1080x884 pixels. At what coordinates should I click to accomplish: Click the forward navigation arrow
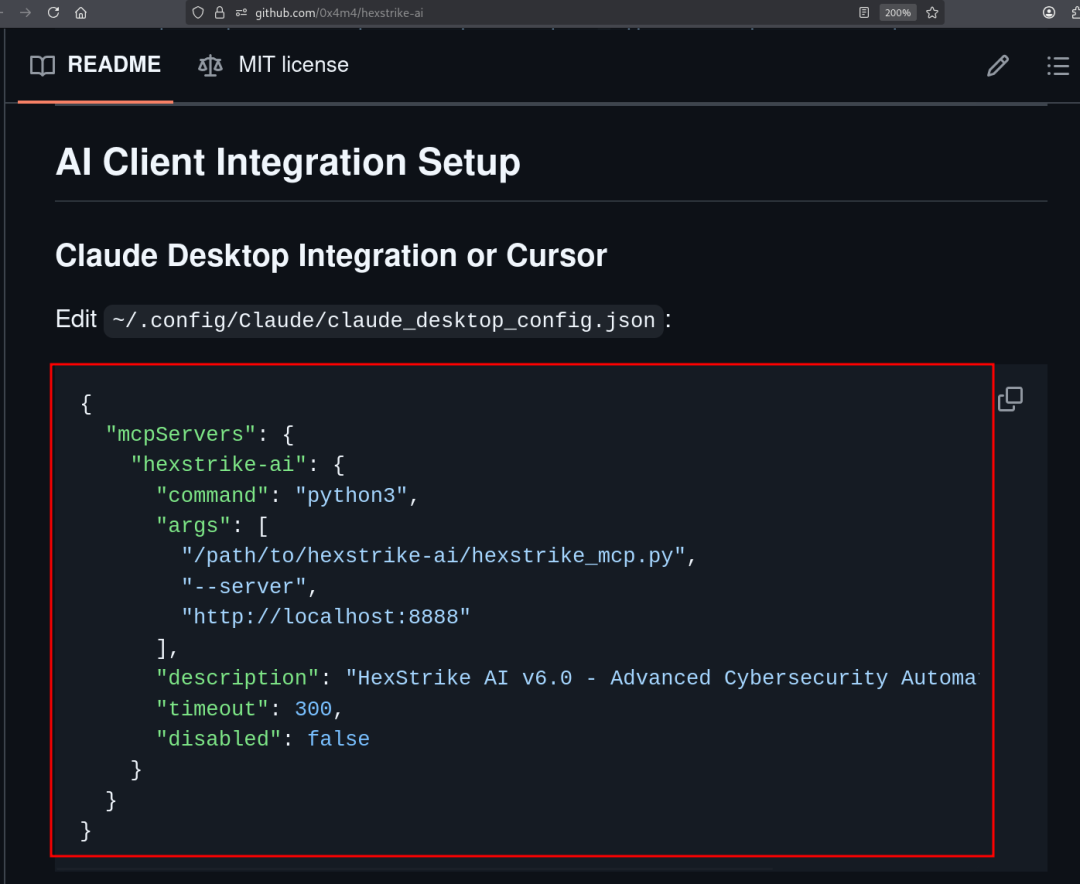click(x=25, y=12)
